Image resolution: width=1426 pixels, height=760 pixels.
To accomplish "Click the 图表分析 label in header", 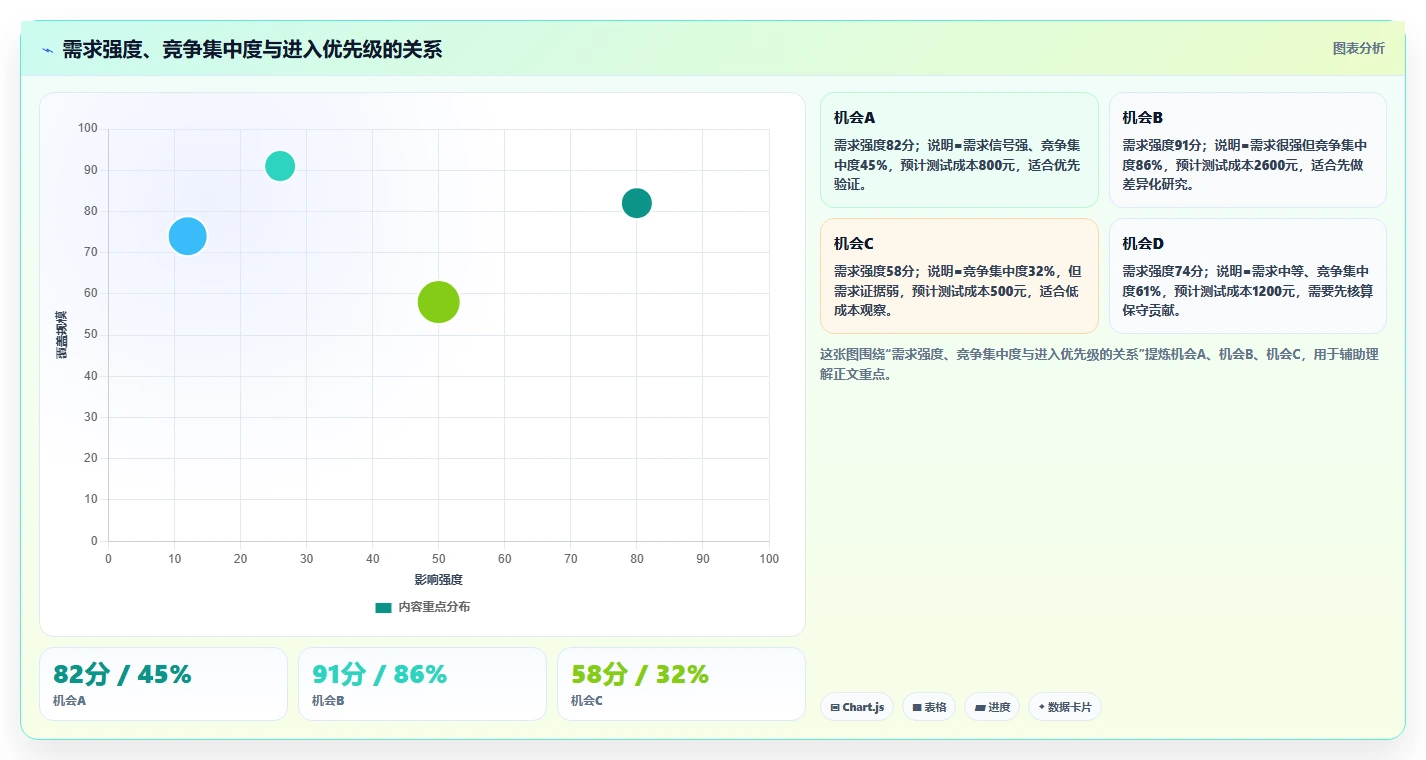I will [1359, 48].
